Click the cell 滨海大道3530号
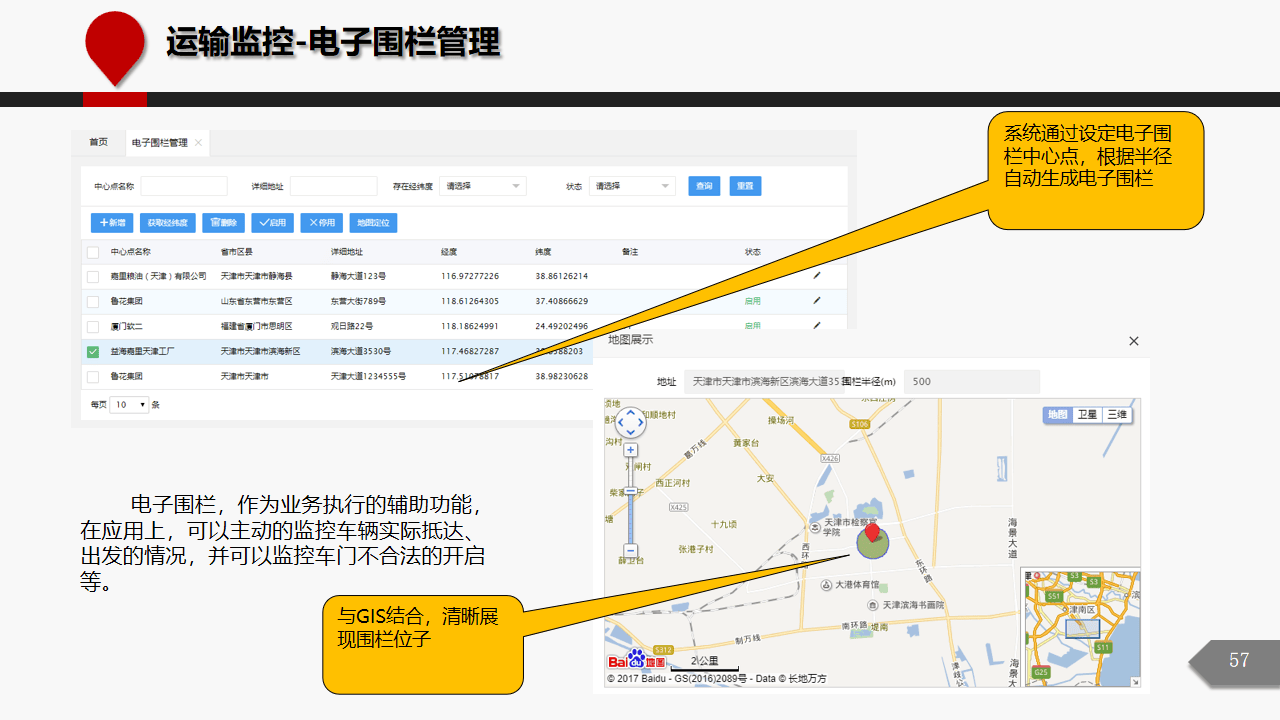 point(361,352)
